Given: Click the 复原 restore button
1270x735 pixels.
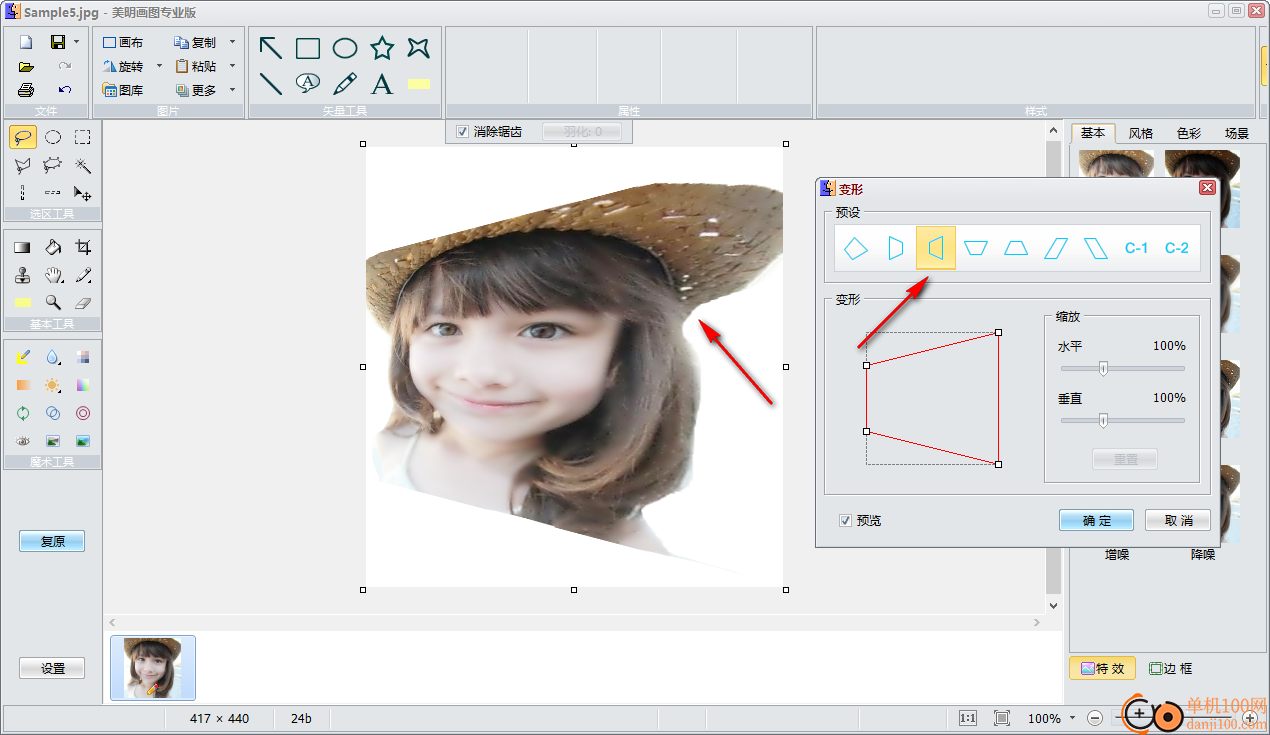Looking at the screenshot, I should tap(52, 542).
